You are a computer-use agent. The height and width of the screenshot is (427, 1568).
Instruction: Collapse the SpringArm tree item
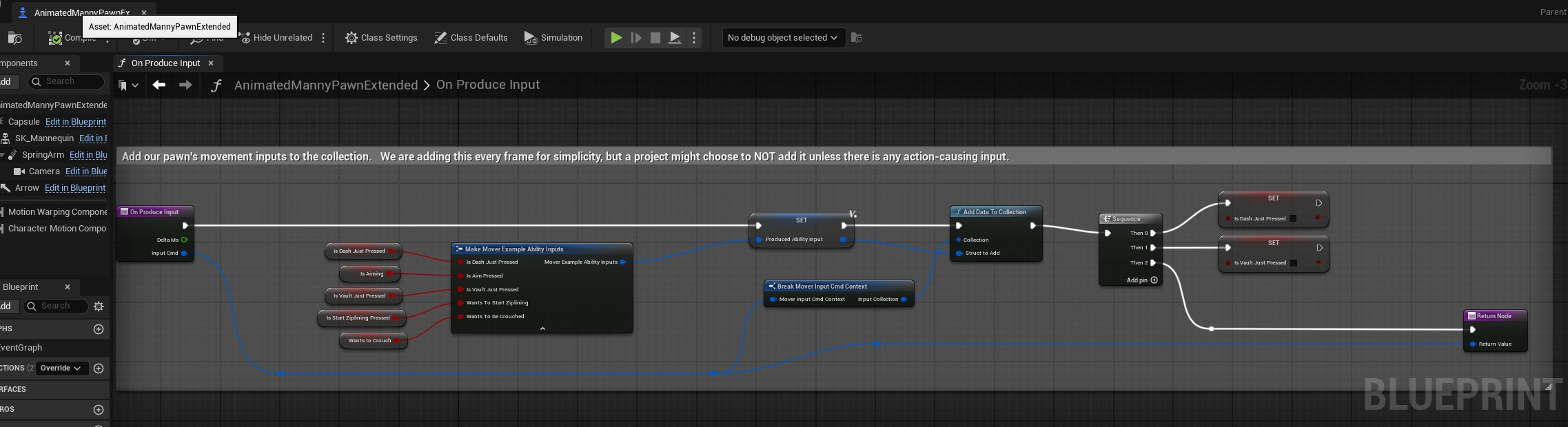coord(3,155)
